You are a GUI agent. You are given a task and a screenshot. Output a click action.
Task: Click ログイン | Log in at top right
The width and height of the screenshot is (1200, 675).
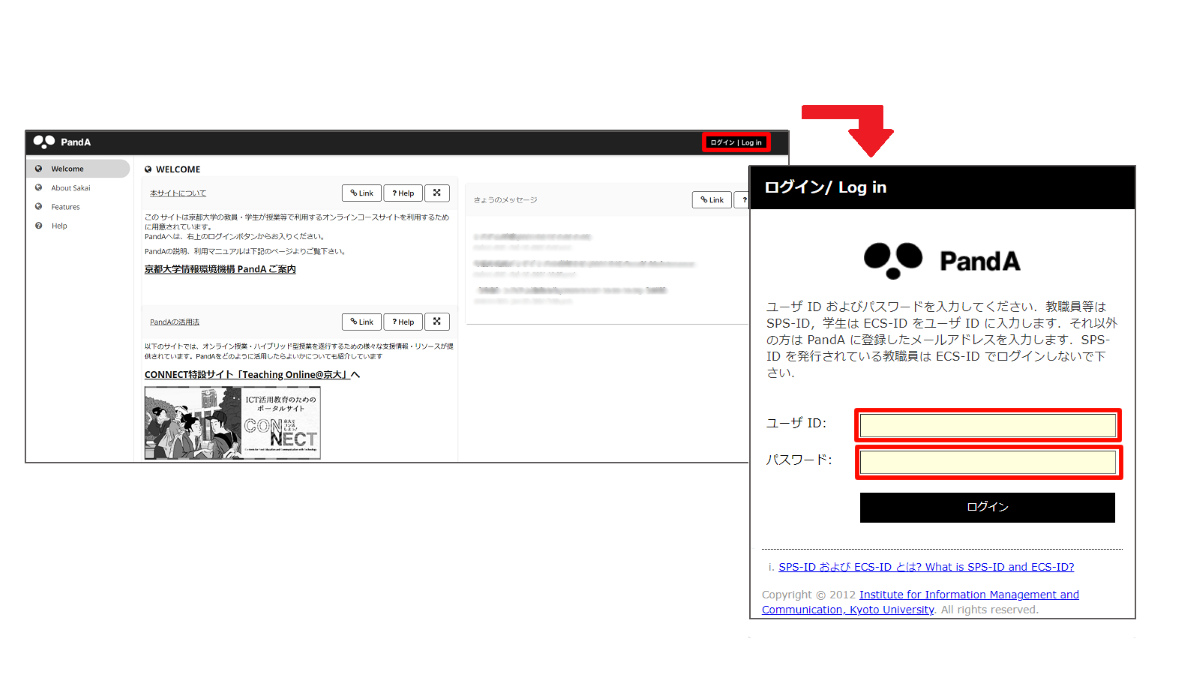click(737, 141)
